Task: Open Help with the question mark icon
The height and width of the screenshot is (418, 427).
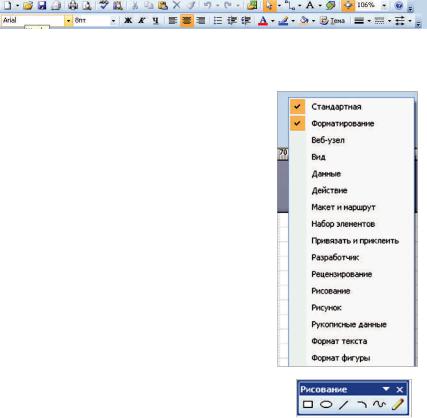Action: click(399, 5)
